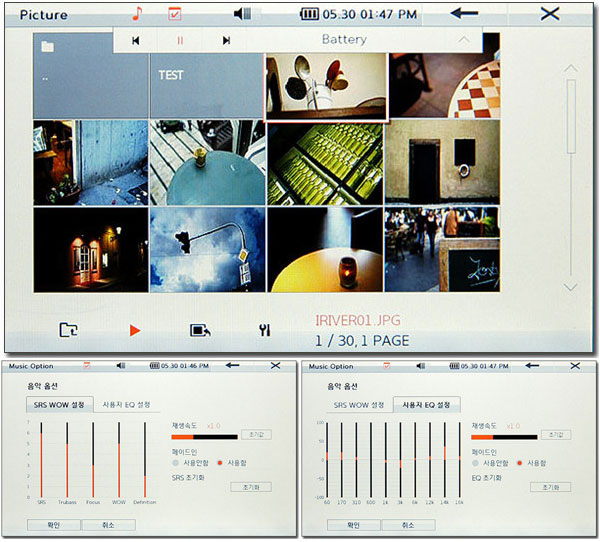
Task: Select the wall with dark doorway thumbnail
Action: click(x=442, y=162)
